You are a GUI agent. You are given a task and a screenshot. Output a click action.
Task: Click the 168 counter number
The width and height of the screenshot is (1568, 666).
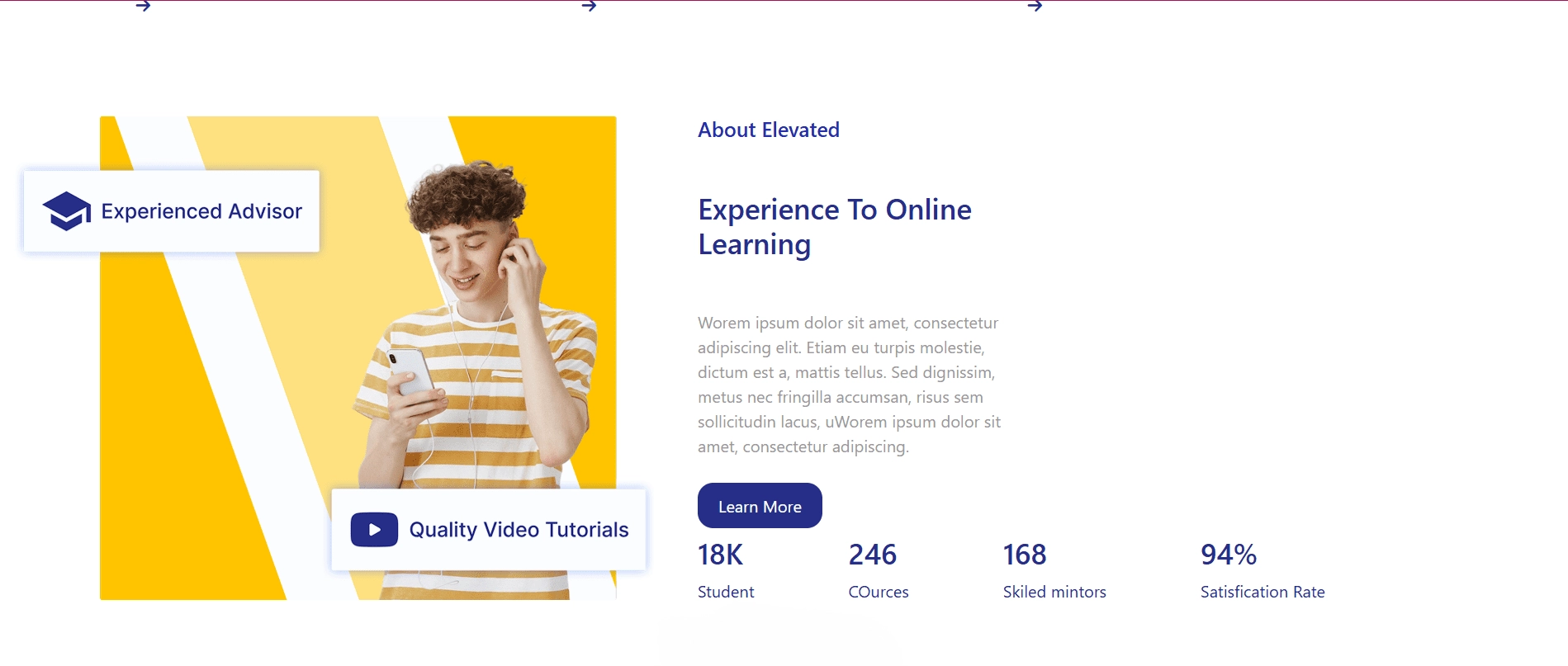[1024, 555]
